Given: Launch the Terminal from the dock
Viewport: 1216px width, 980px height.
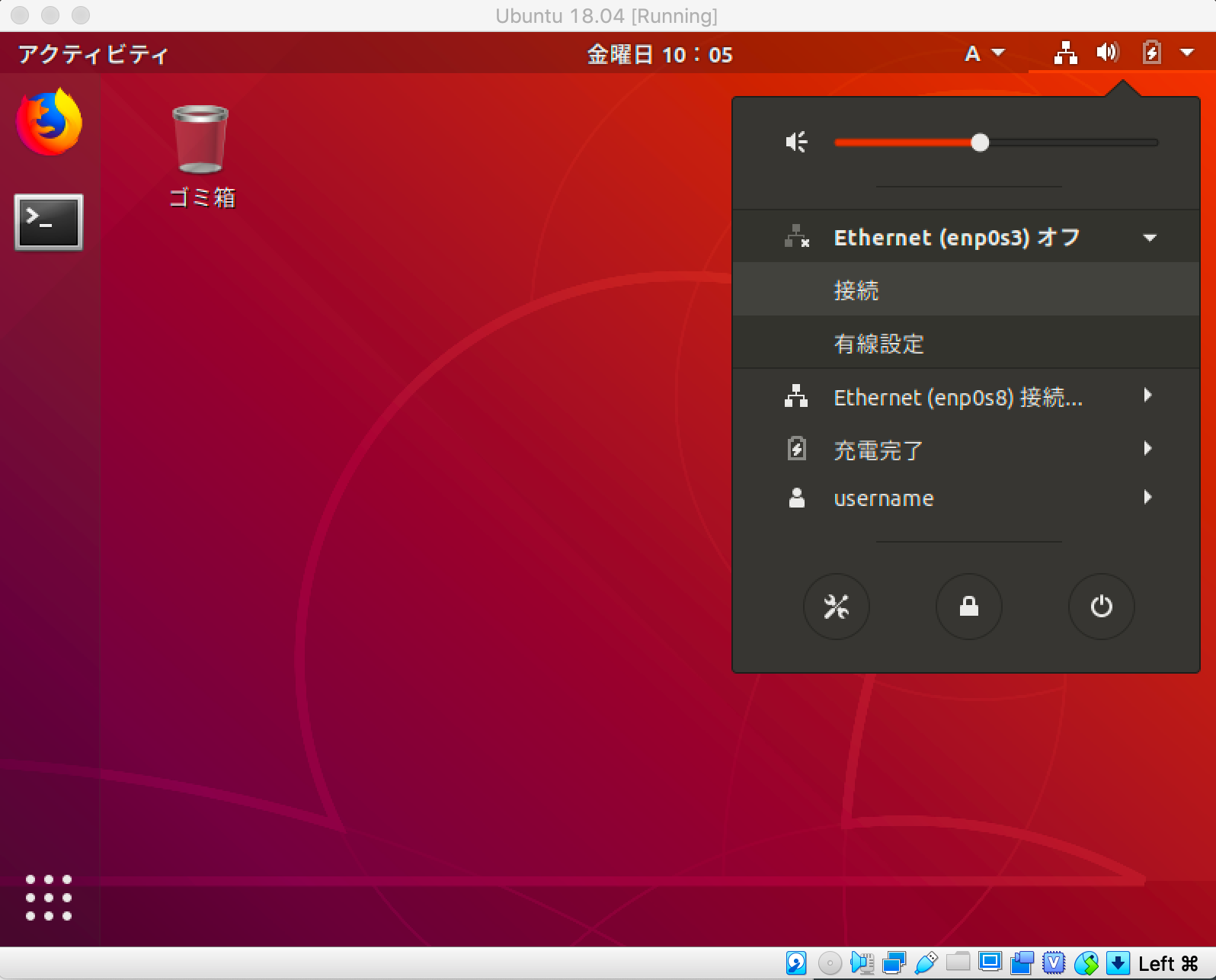Looking at the screenshot, I should pyautogui.click(x=49, y=223).
